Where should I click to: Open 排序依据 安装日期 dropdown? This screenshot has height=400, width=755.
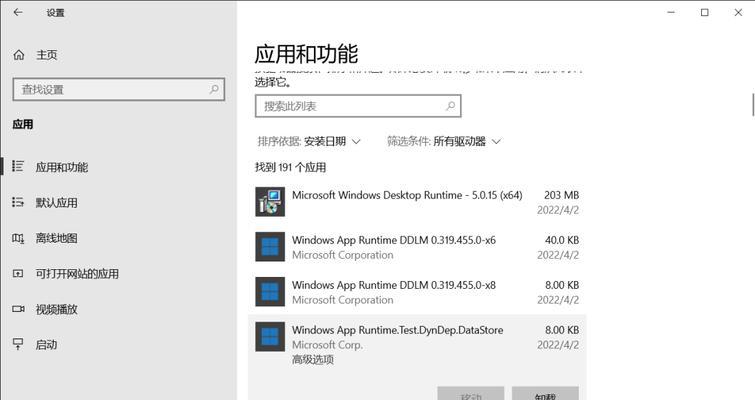(309, 141)
